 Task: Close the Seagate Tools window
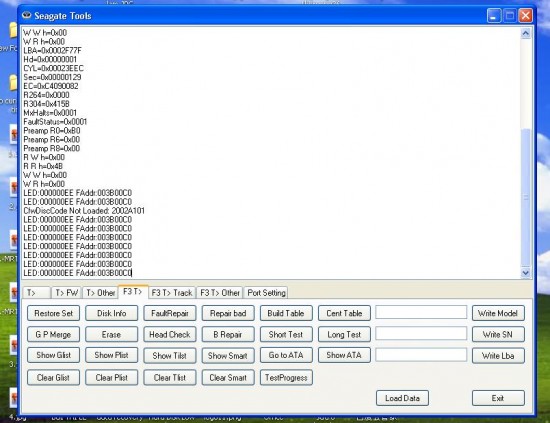(525, 15)
